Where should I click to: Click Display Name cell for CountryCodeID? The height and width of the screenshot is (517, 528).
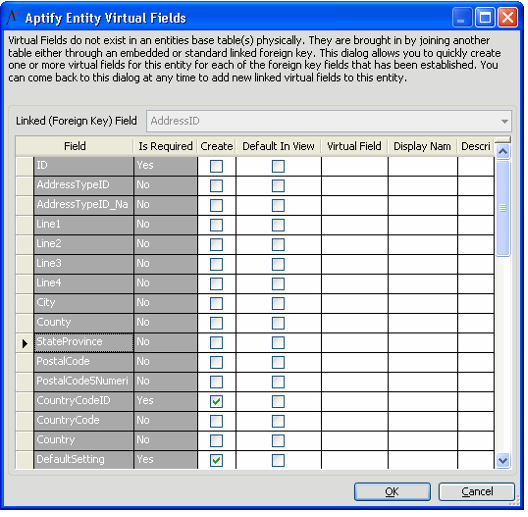click(423, 401)
